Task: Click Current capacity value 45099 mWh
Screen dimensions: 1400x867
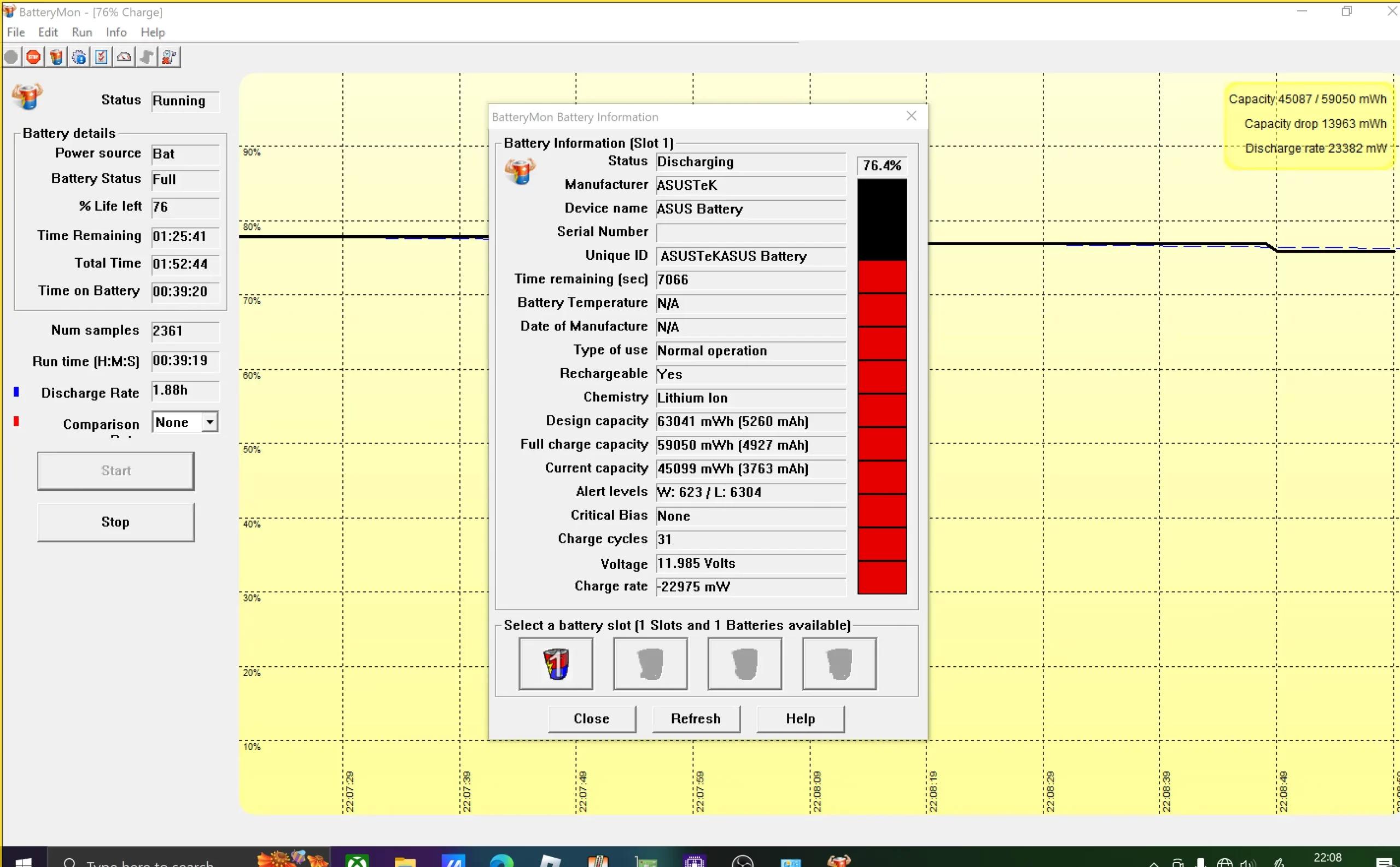Action: (751, 468)
